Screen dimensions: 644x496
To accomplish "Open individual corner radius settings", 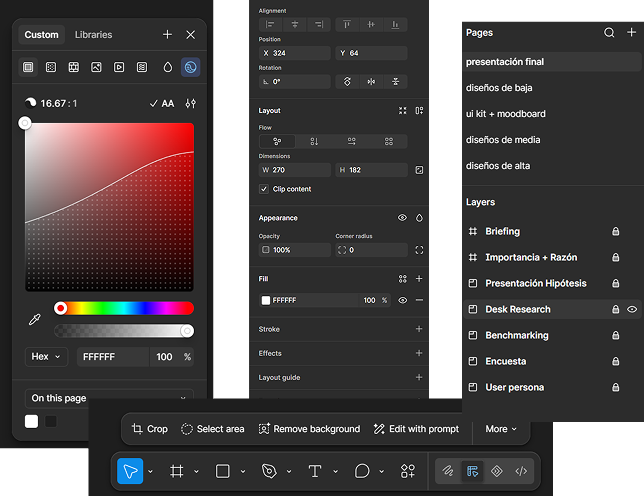I will click(x=419, y=250).
